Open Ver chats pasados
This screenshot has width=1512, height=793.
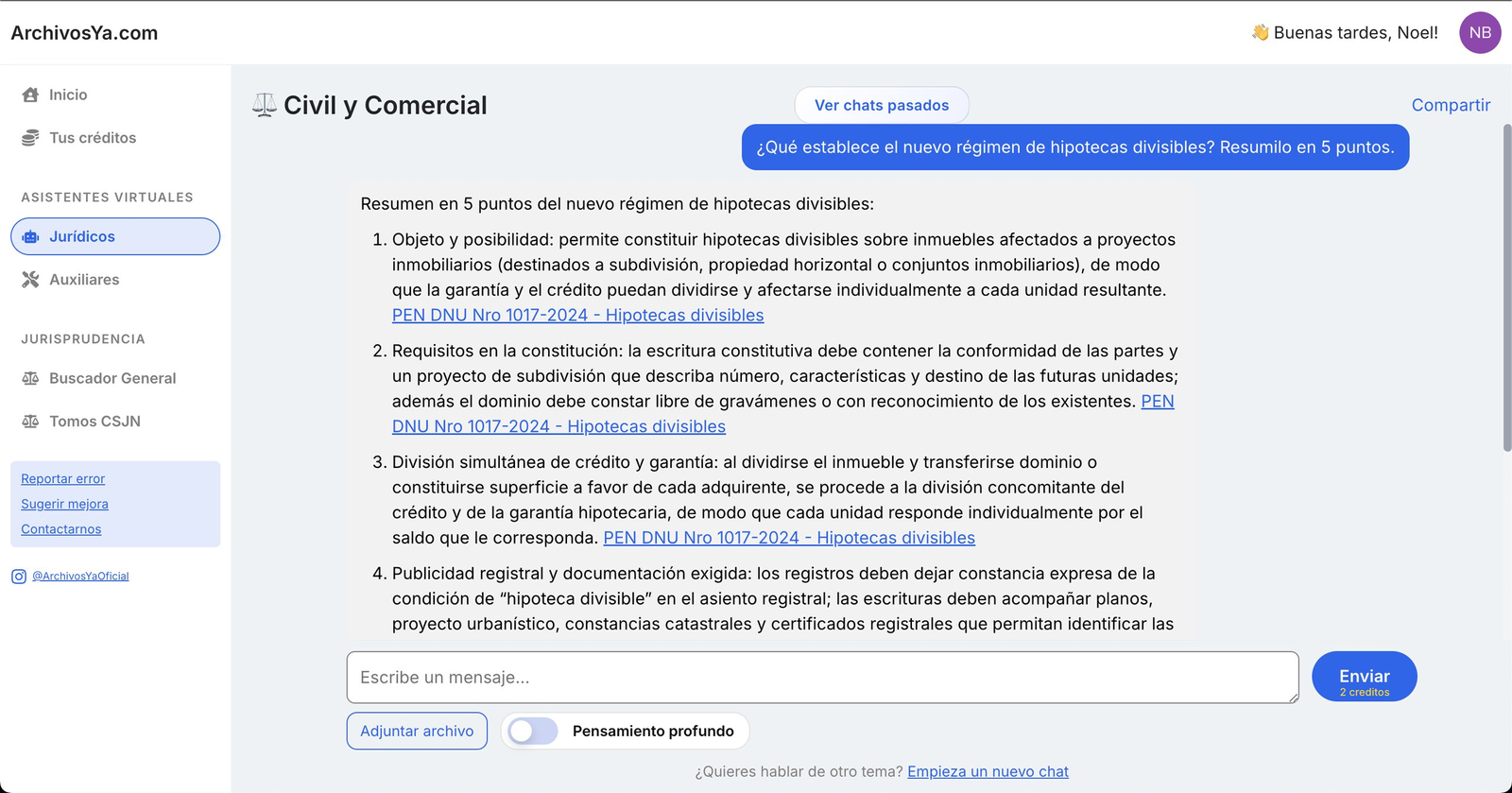881,106
